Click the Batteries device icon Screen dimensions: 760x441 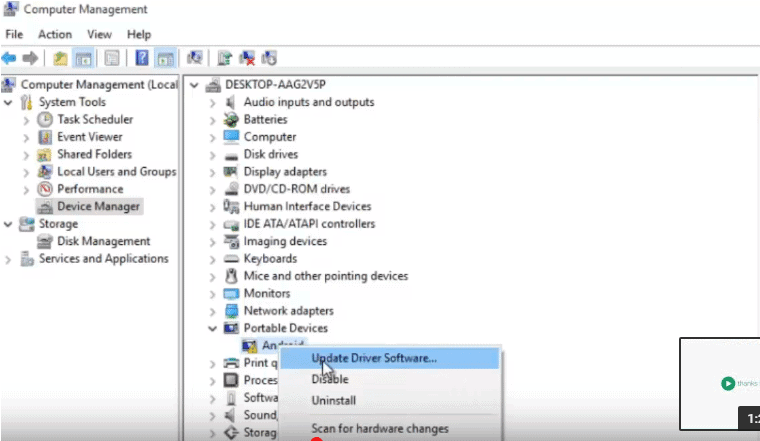tap(231, 119)
